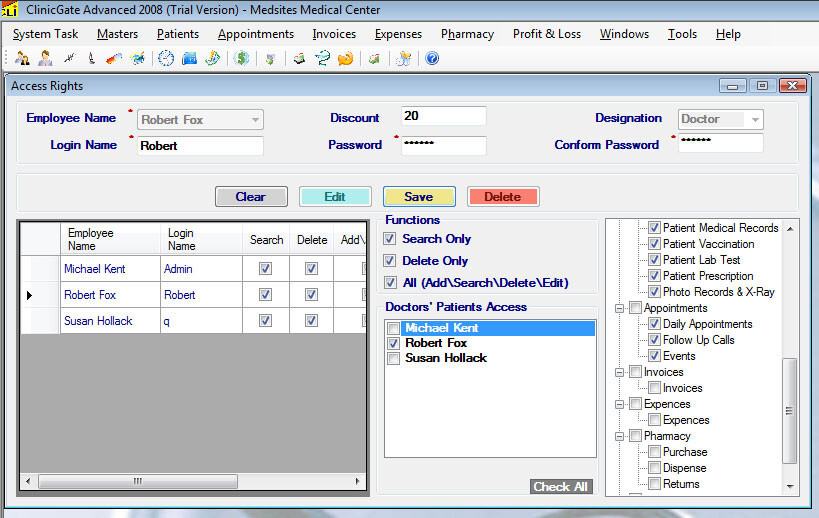Open the Patients menu
This screenshot has height=518, width=819.
coord(178,34)
